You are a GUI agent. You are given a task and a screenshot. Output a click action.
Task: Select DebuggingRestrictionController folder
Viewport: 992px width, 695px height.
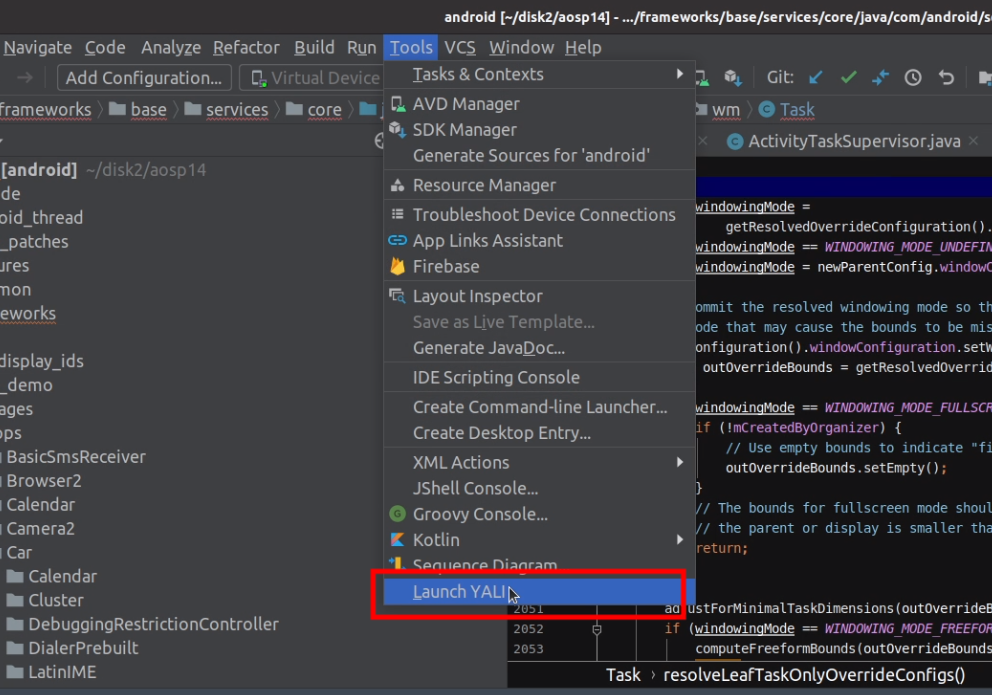pos(142,624)
